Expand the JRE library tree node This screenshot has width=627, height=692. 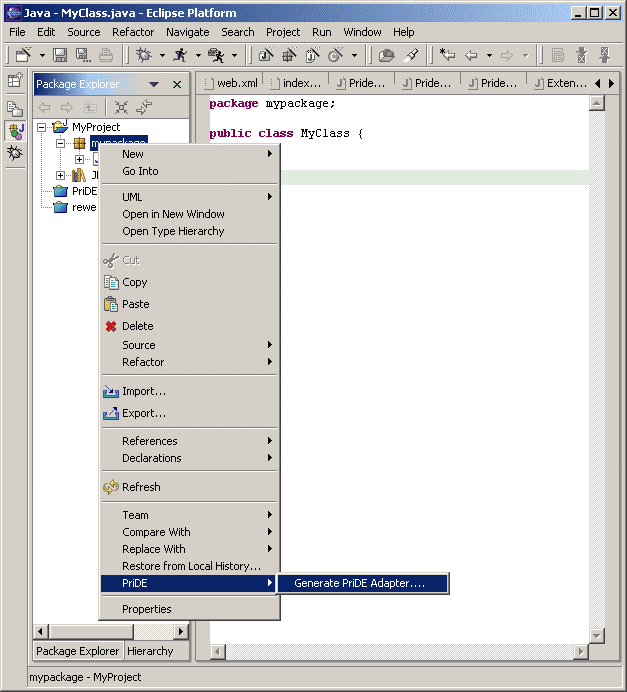point(61,175)
